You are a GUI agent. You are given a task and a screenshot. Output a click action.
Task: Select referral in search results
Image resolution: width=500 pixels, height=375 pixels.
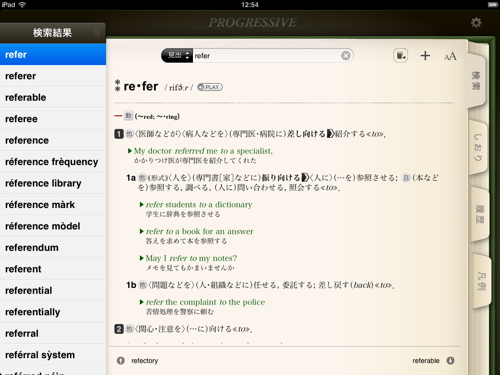pos(53,333)
